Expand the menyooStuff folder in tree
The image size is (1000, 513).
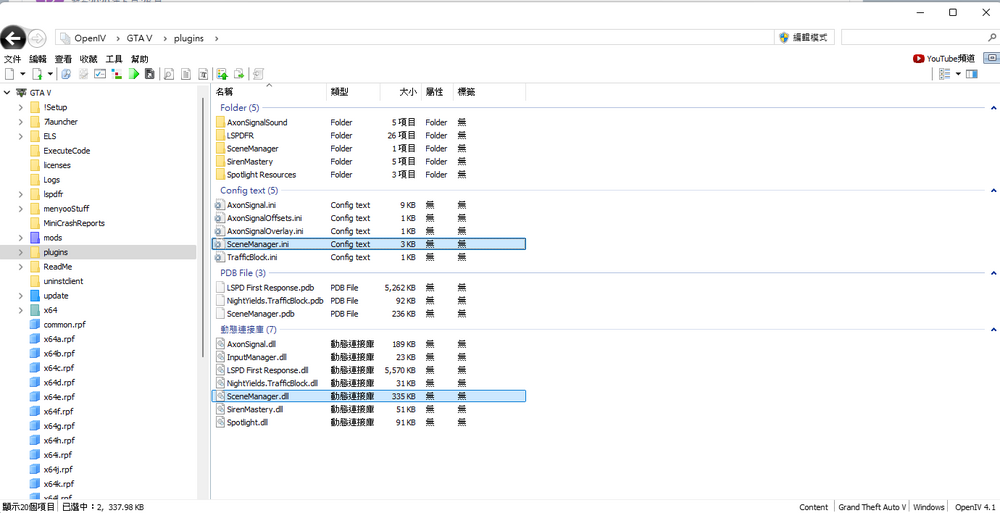pyautogui.click(x=21, y=209)
